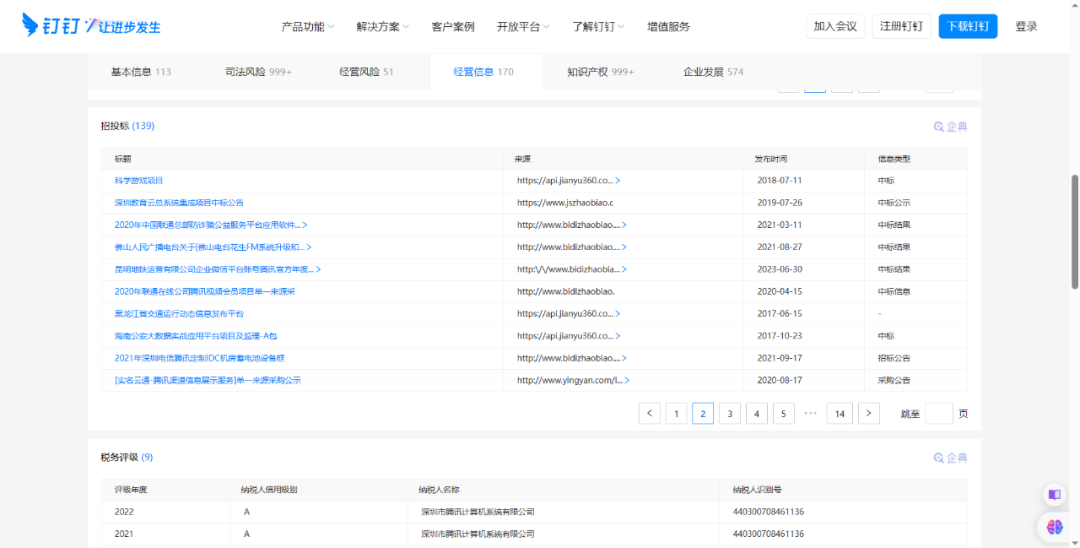Screen dimensions: 1080x548
Task: Expand the 产品功能 menu
Action: (307, 27)
